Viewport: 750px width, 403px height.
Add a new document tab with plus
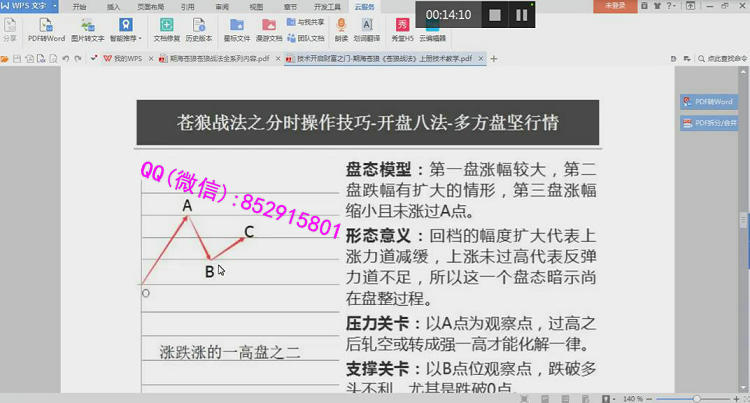coord(493,59)
